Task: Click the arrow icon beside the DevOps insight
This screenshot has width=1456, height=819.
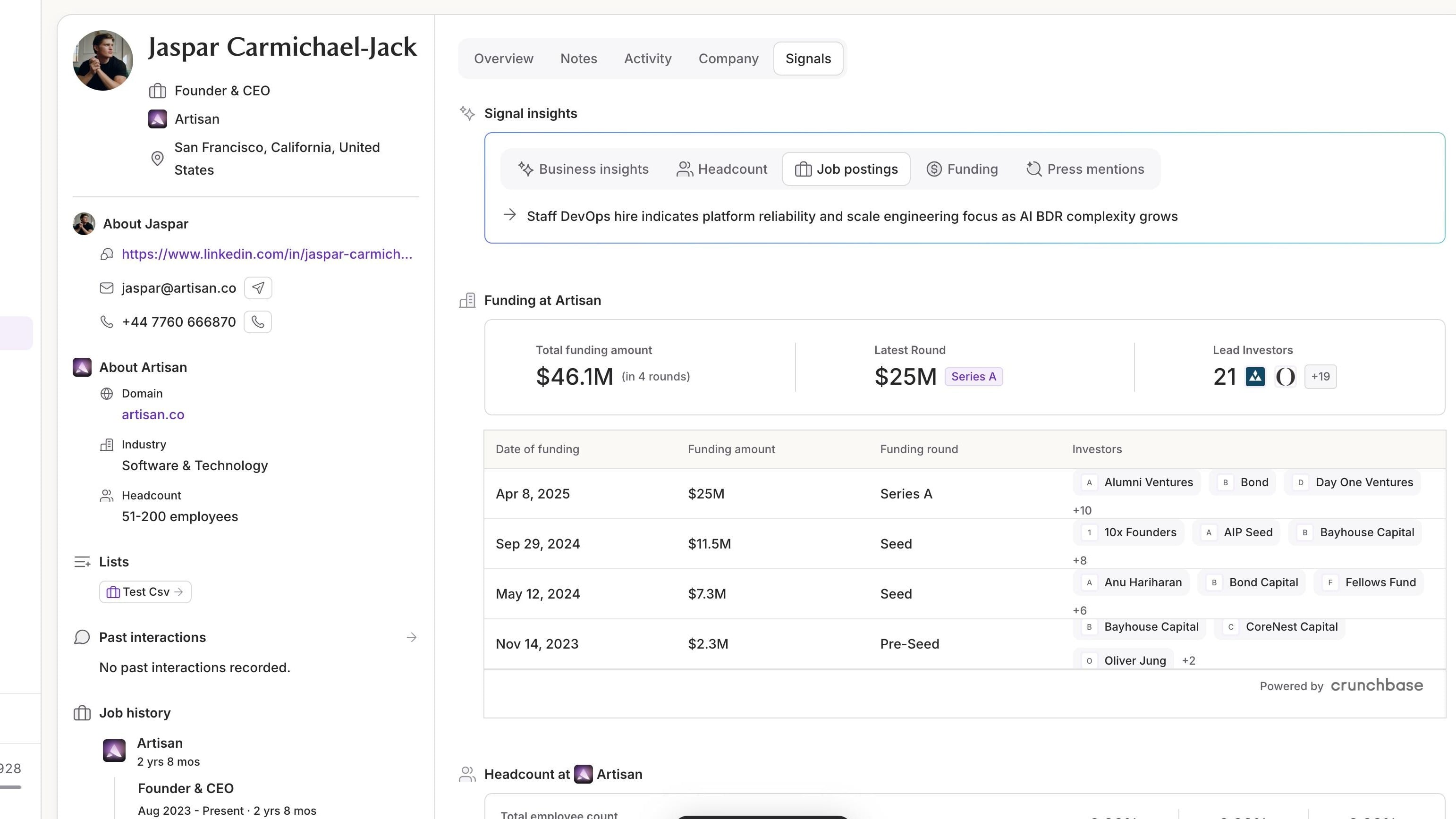Action: pos(510,215)
